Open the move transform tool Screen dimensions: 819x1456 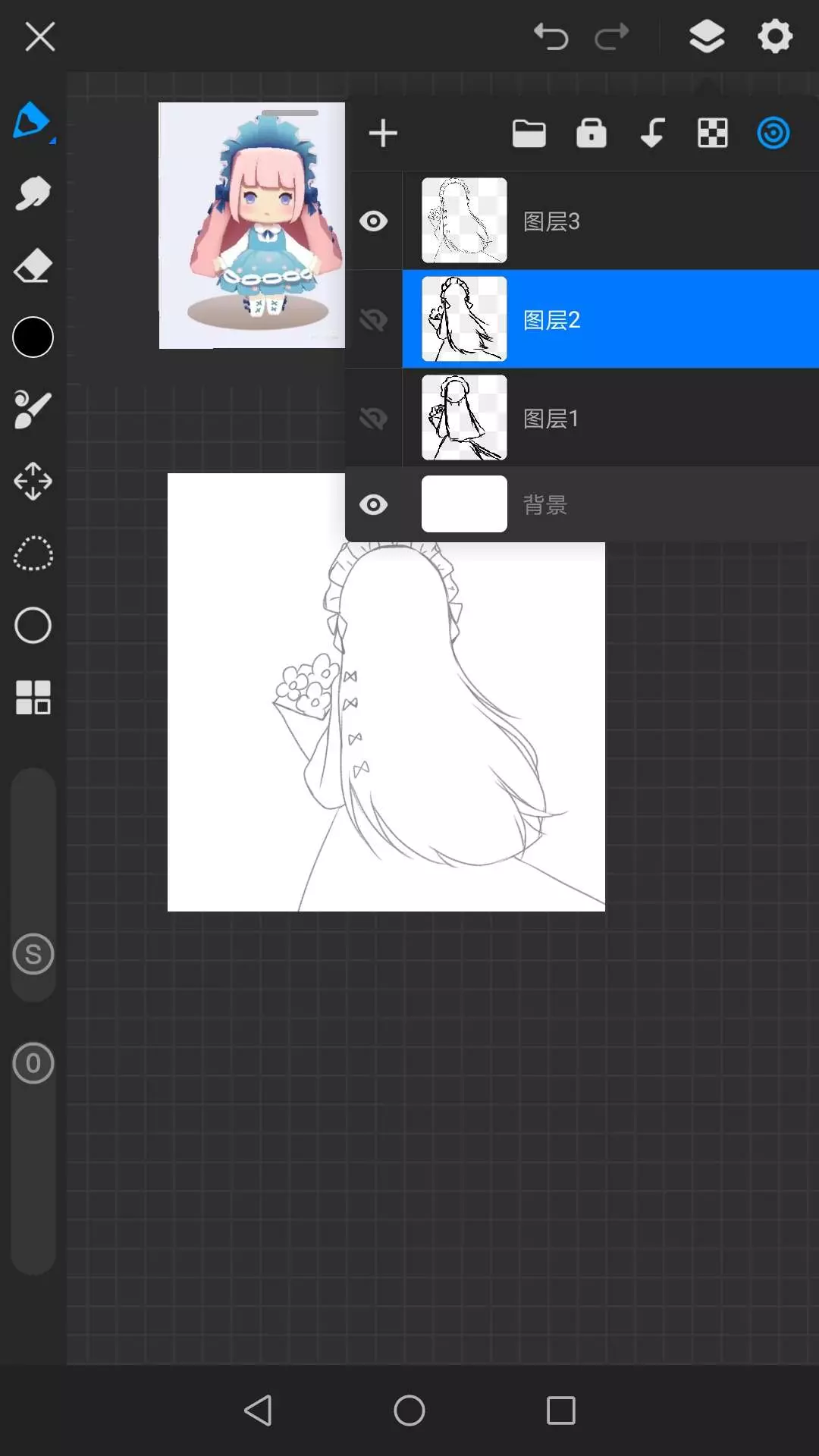33,482
